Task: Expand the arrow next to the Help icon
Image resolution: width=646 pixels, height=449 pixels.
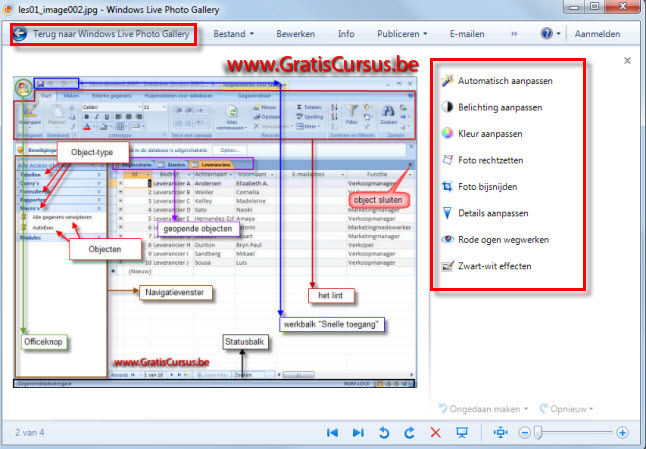Action: [x=558, y=34]
